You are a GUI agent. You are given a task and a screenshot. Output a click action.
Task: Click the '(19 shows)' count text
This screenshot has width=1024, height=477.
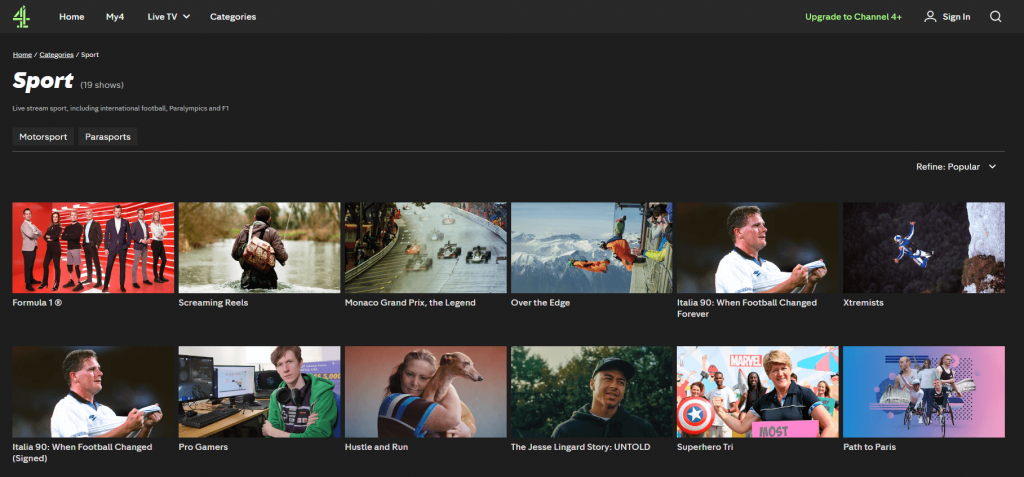click(x=102, y=85)
